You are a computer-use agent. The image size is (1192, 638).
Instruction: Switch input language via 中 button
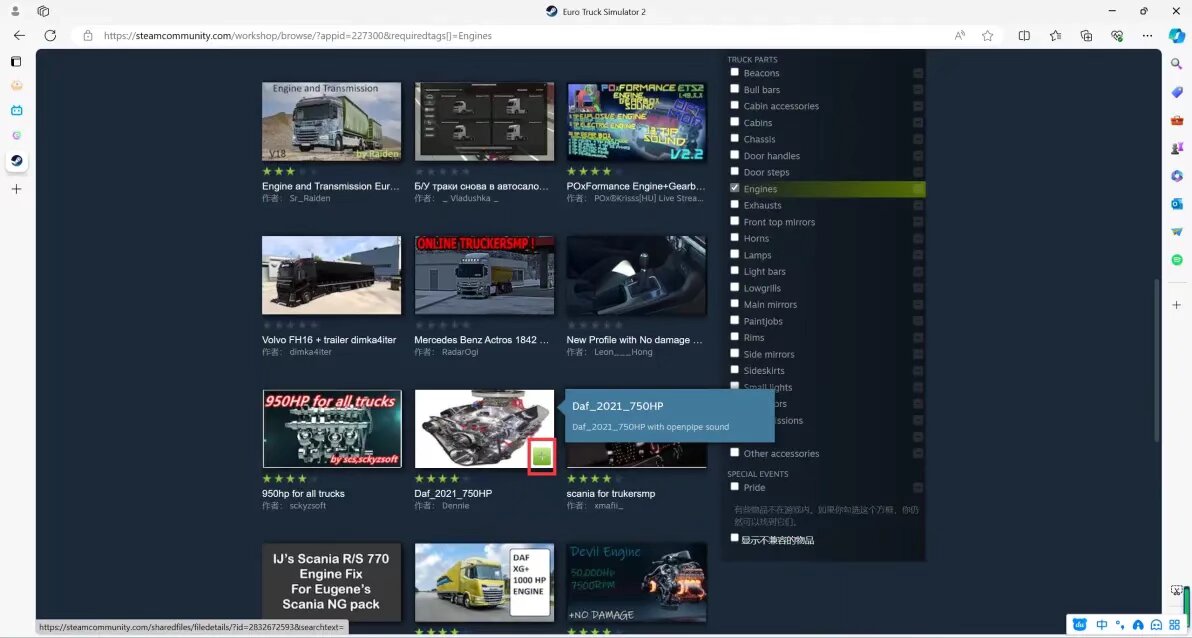click(x=1101, y=625)
